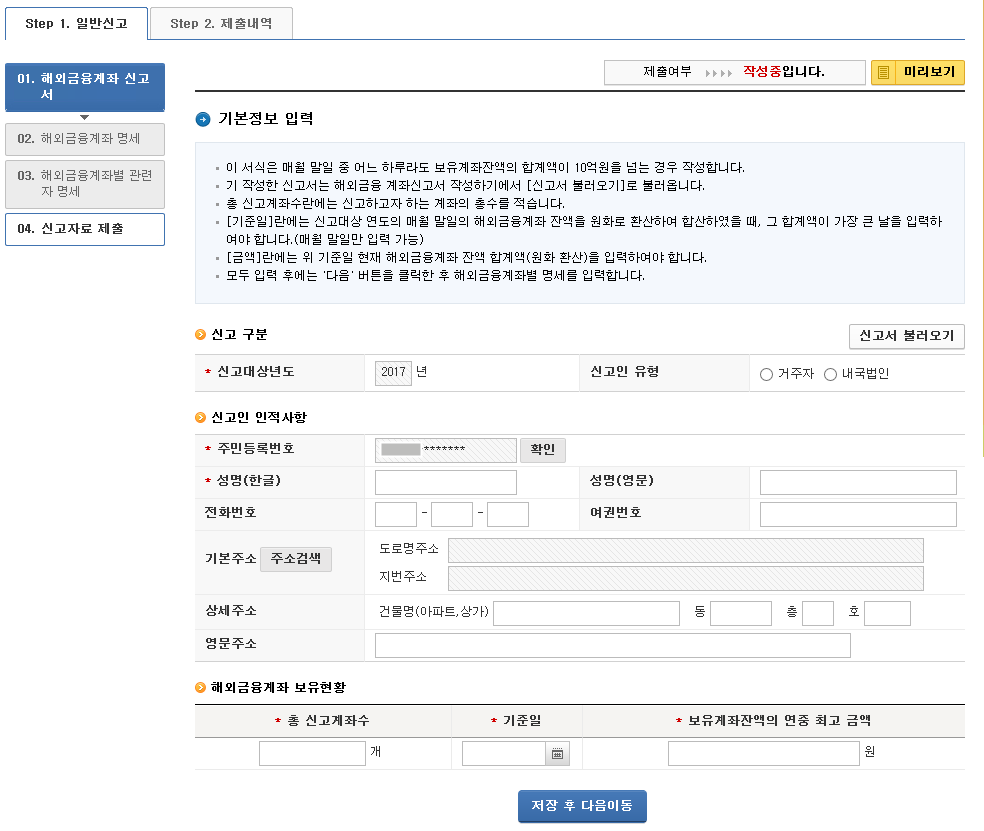Click the 미리보기 preview button
Screen dimensions: 984x831
point(917,73)
